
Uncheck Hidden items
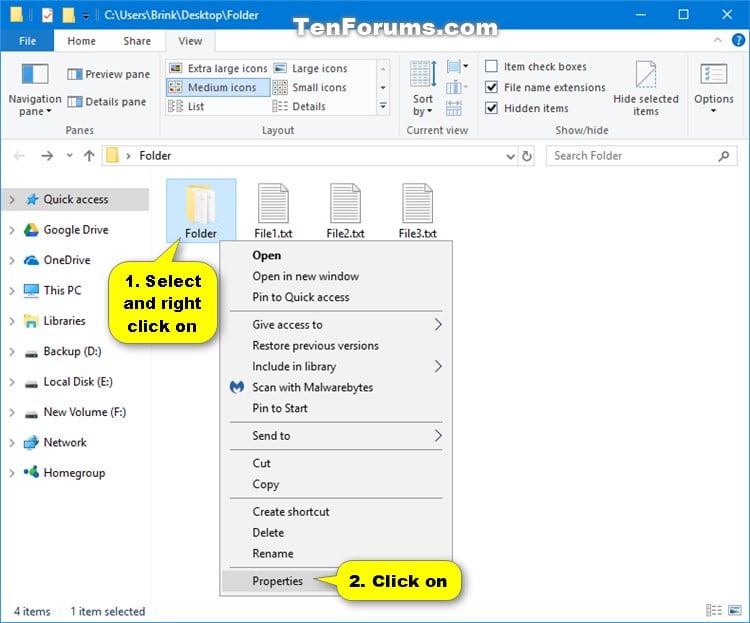pyautogui.click(x=491, y=108)
